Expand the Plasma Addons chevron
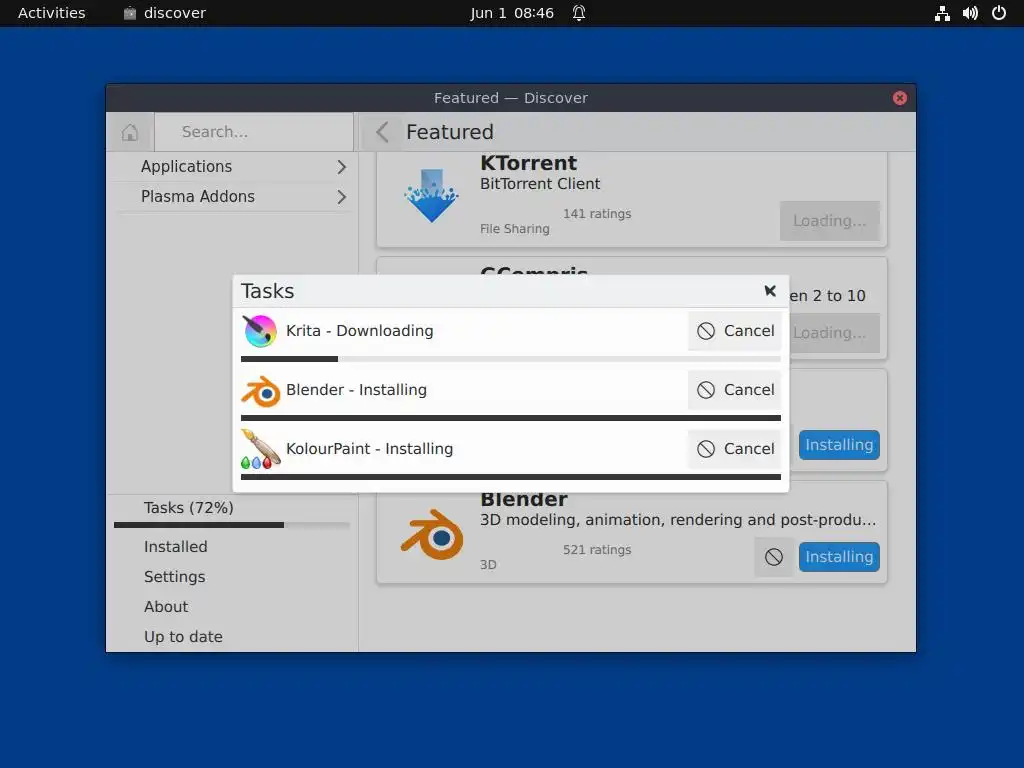 coord(342,197)
